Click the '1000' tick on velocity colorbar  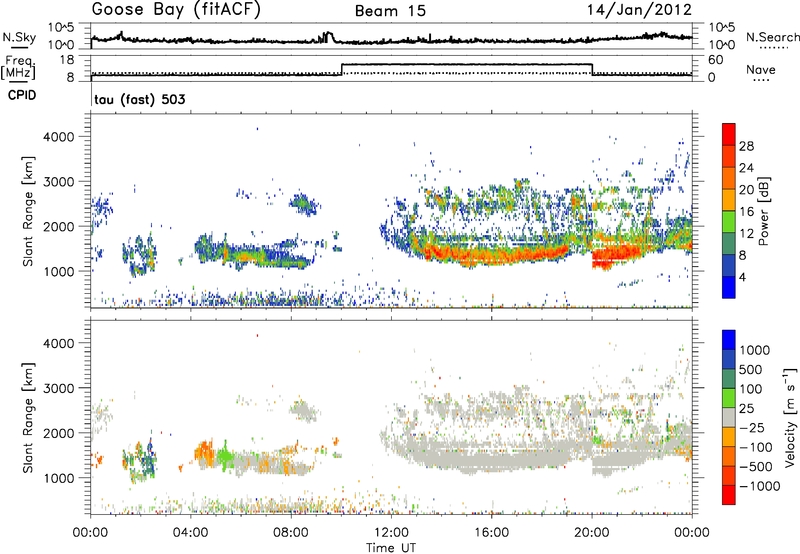pyautogui.click(x=755, y=350)
